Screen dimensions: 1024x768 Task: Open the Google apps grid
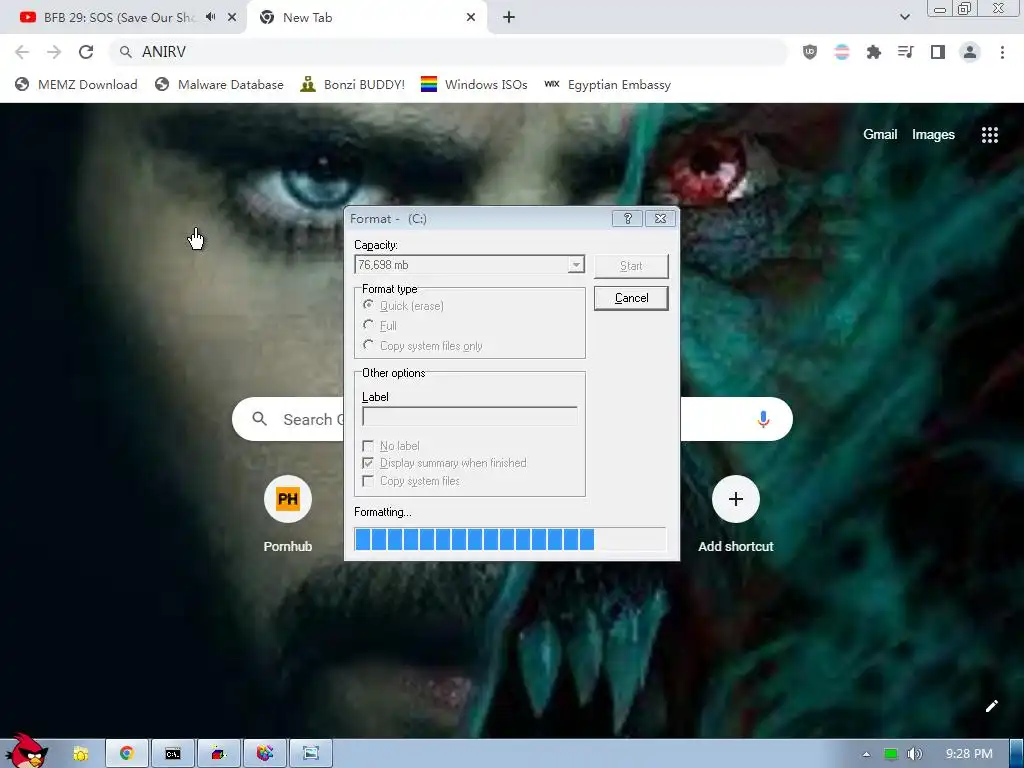[x=990, y=135]
